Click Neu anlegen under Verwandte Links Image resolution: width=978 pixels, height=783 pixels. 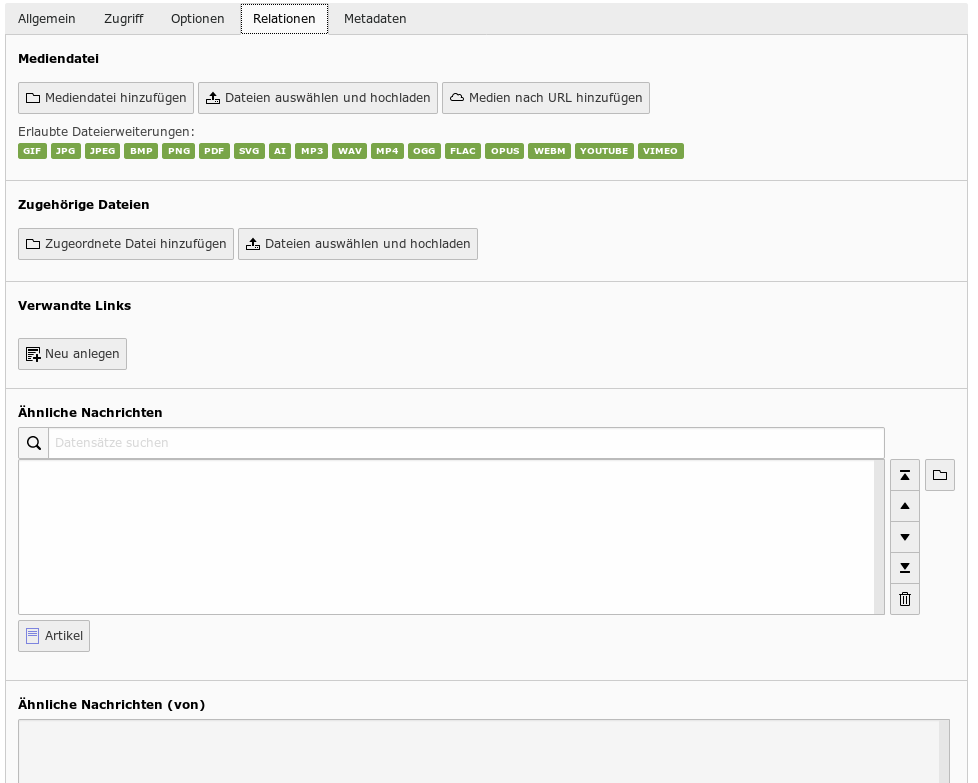click(x=72, y=354)
